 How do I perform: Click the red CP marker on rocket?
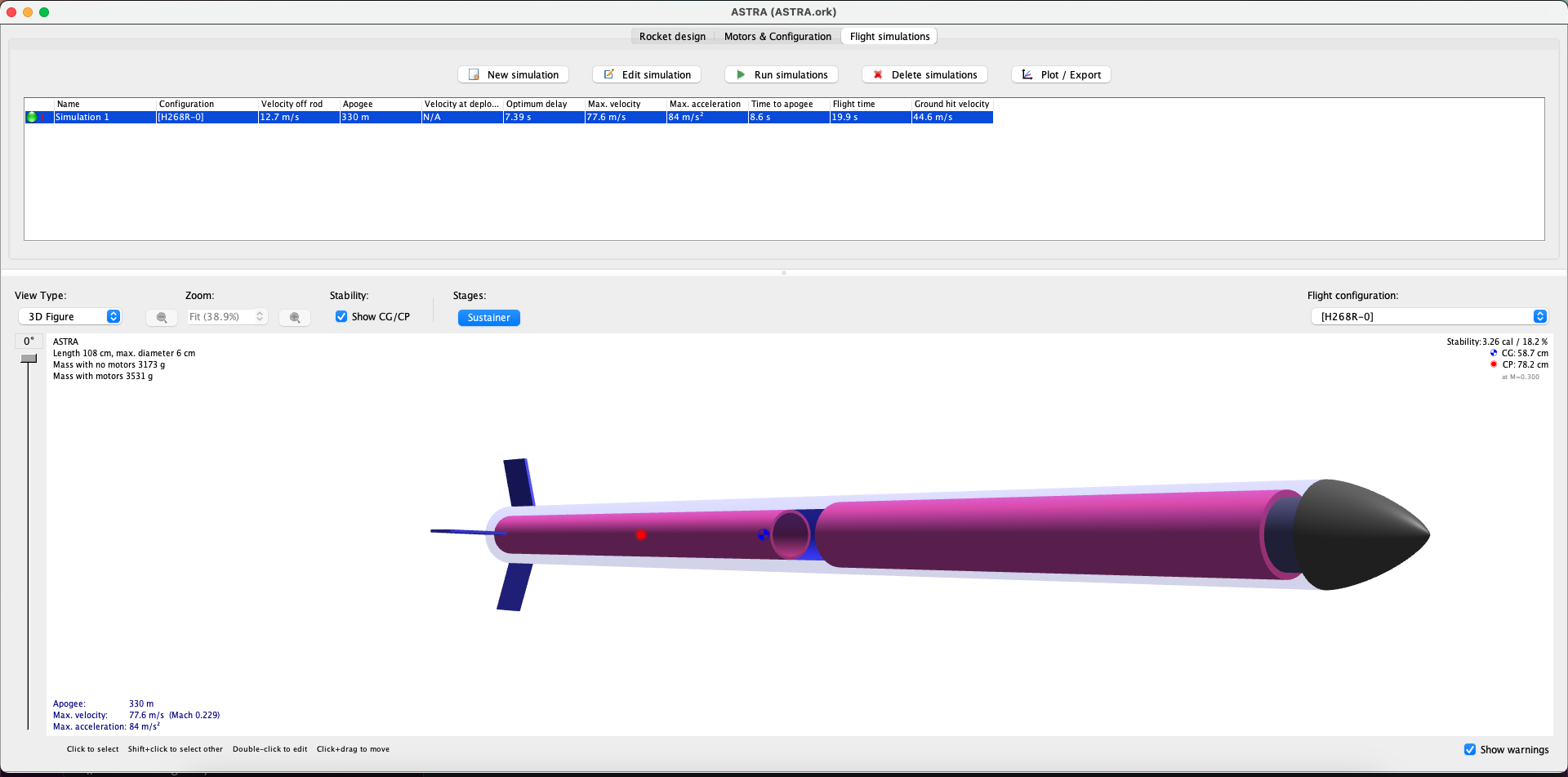tap(641, 534)
